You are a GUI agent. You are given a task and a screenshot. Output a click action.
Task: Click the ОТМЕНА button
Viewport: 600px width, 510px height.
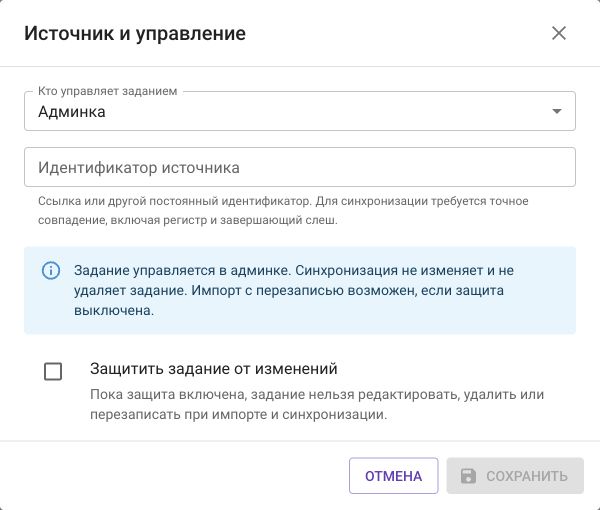click(393, 476)
